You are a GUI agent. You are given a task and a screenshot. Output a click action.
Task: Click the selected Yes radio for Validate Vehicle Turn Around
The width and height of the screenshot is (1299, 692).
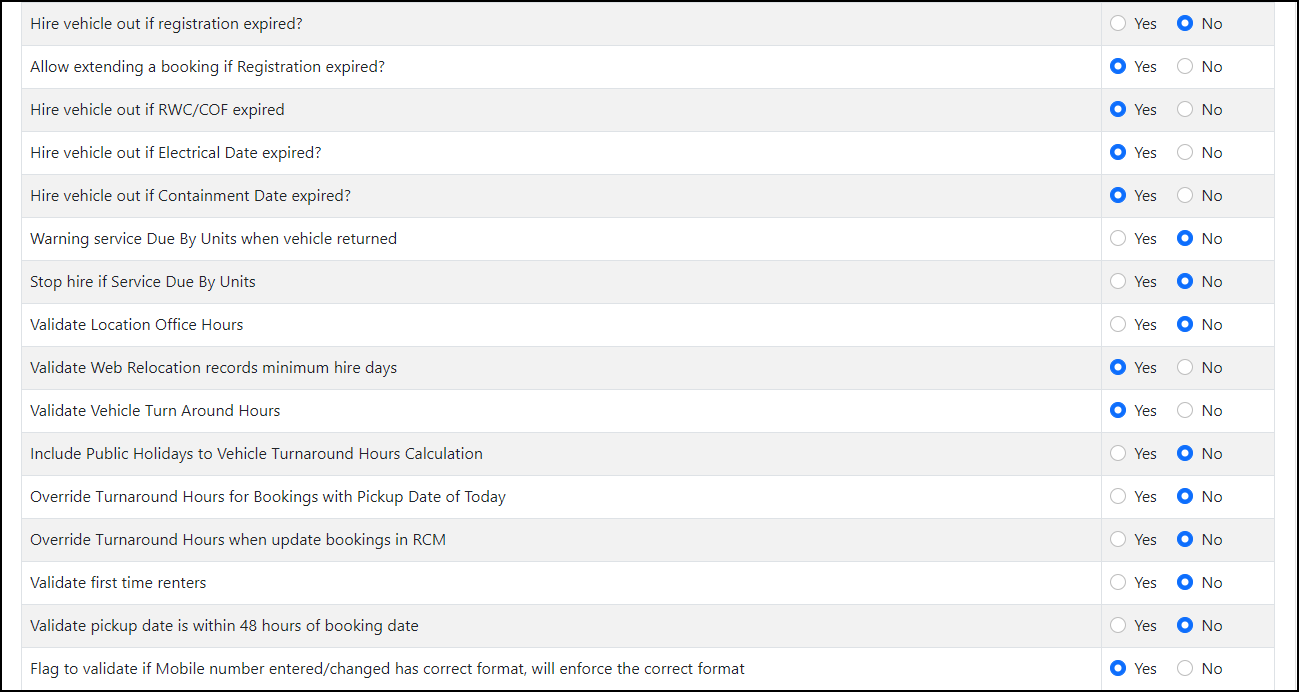[1118, 410]
